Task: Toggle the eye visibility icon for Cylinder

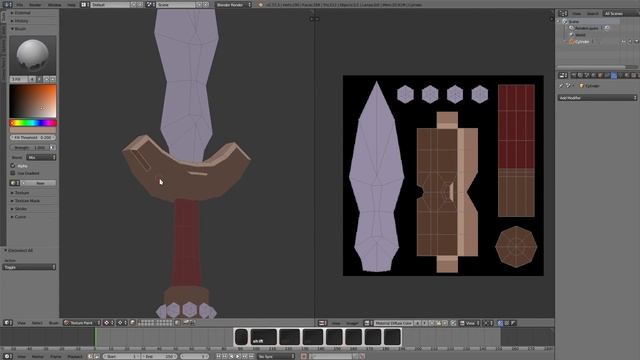Action: coord(623,42)
